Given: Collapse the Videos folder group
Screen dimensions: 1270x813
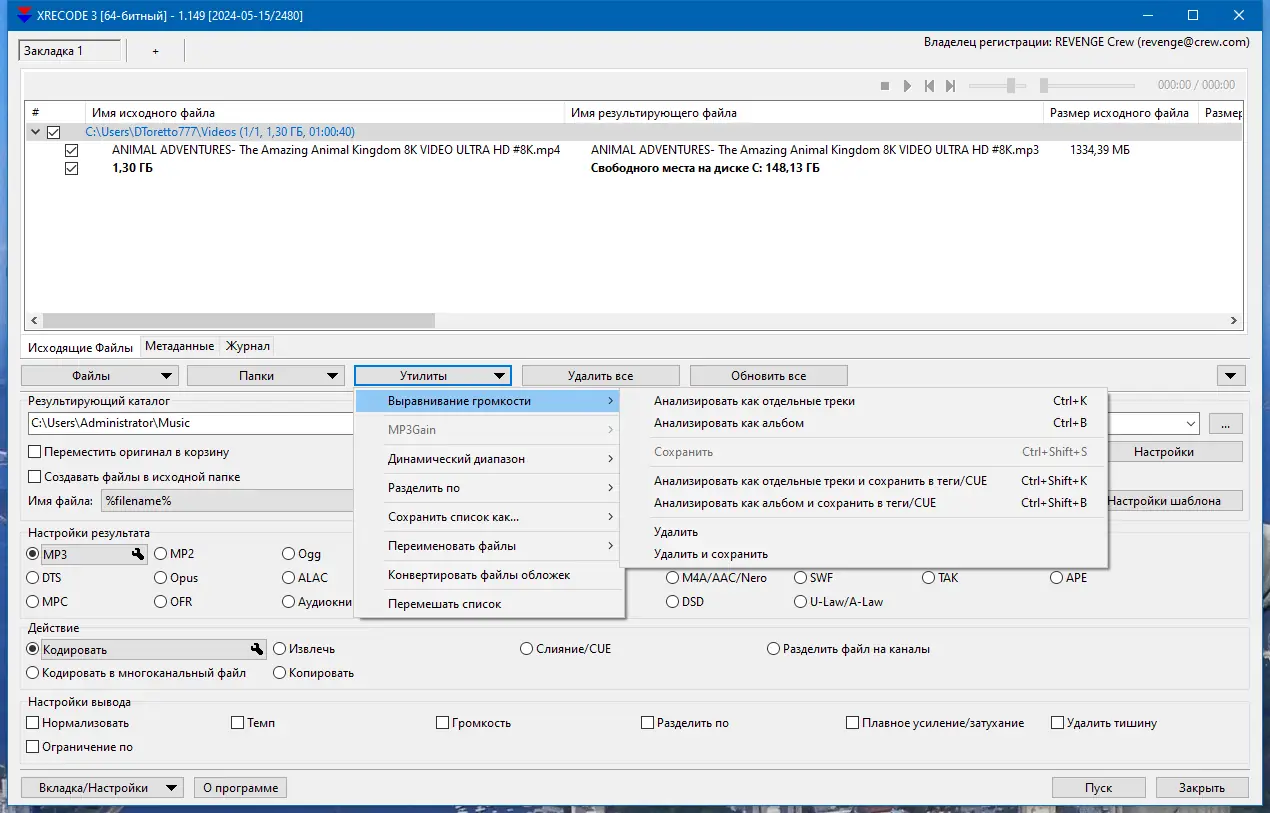Looking at the screenshot, I should (x=36, y=132).
